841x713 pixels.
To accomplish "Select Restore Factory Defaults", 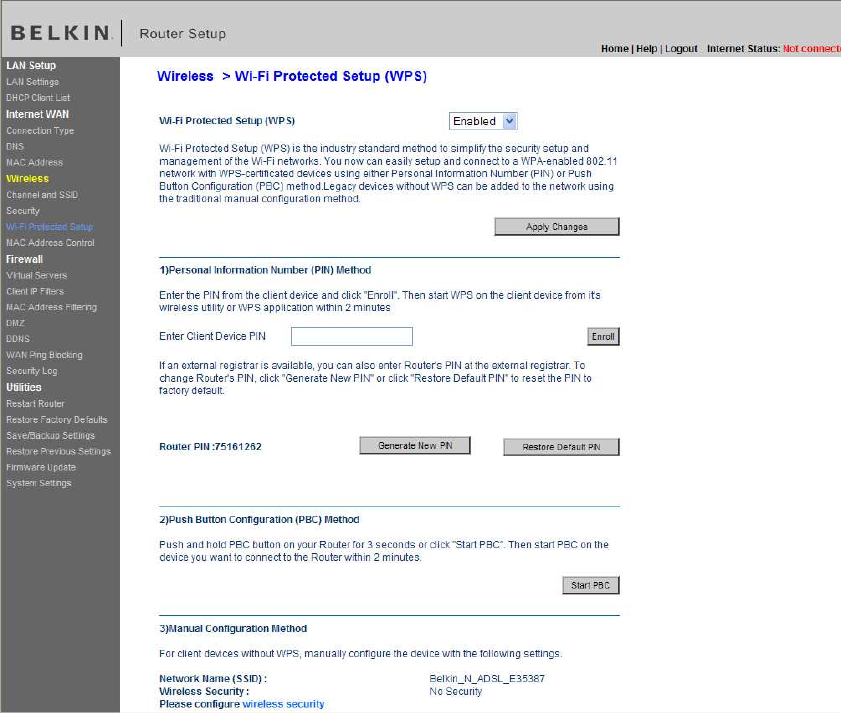I will [57, 420].
